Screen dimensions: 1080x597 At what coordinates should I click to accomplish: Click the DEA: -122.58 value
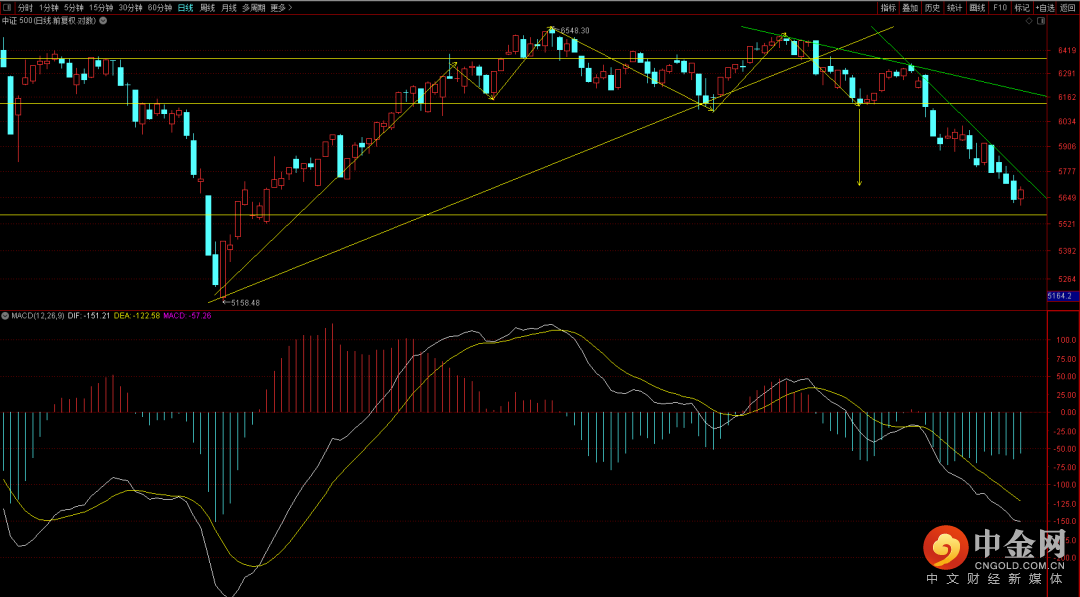pos(136,315)
